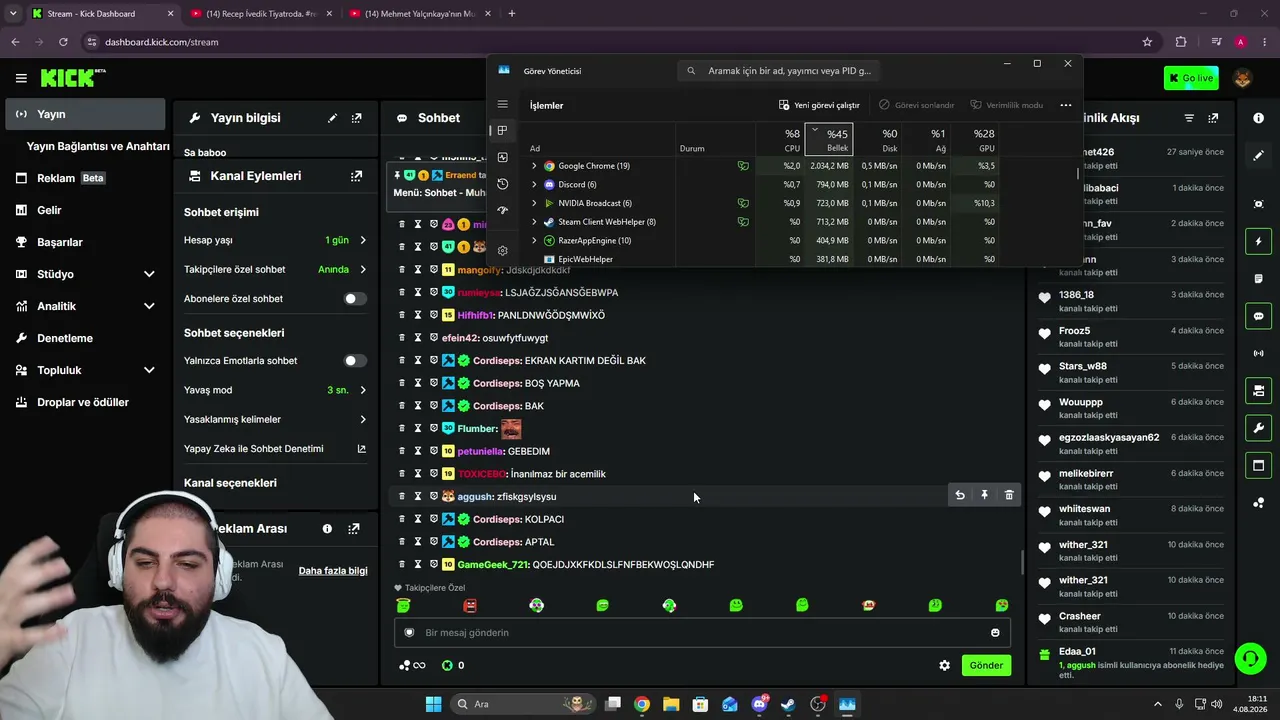Show Reklam Arası info icon
1280x720 pixels.
[x=327, y=529]
